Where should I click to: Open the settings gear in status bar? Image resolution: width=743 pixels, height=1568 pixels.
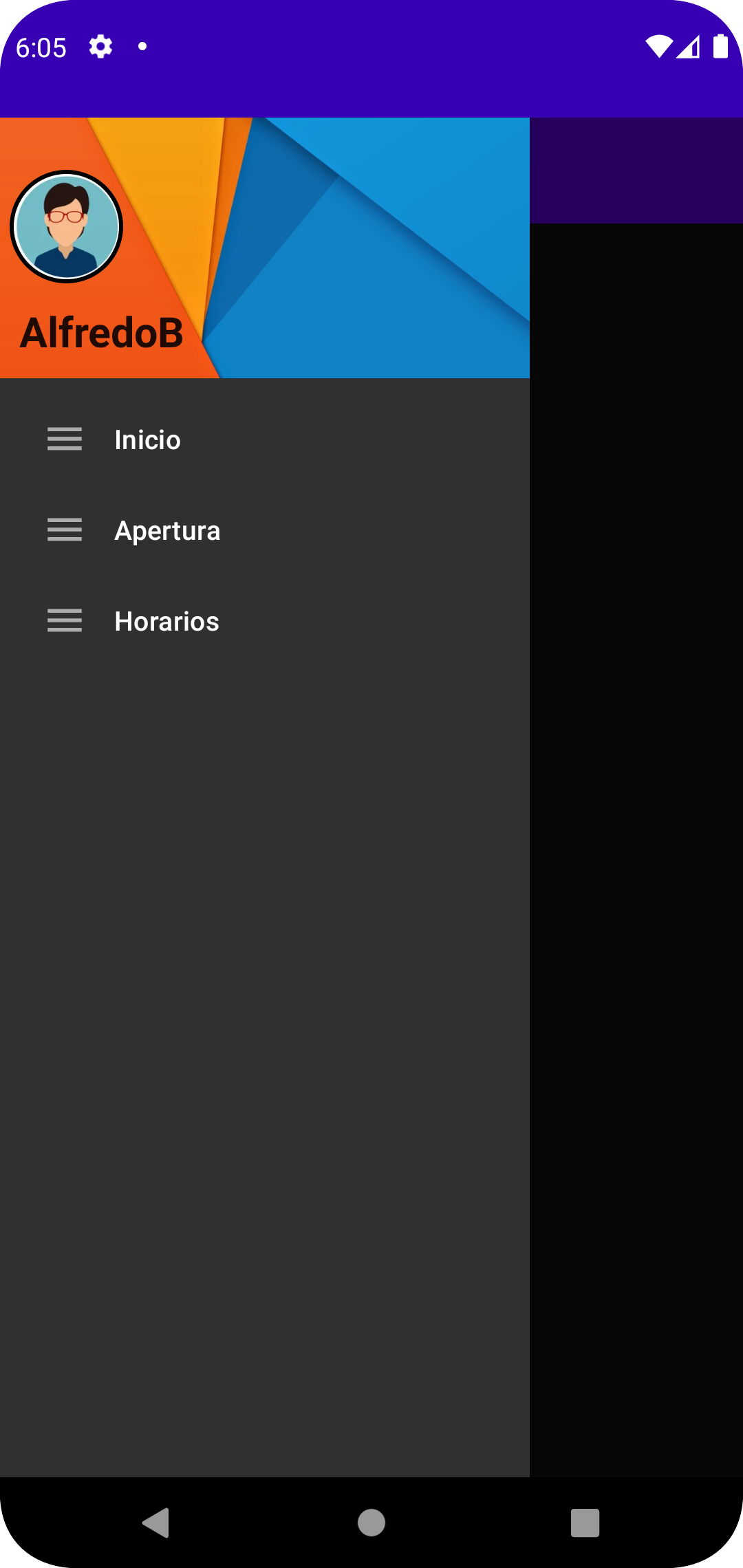coord(100,46)
